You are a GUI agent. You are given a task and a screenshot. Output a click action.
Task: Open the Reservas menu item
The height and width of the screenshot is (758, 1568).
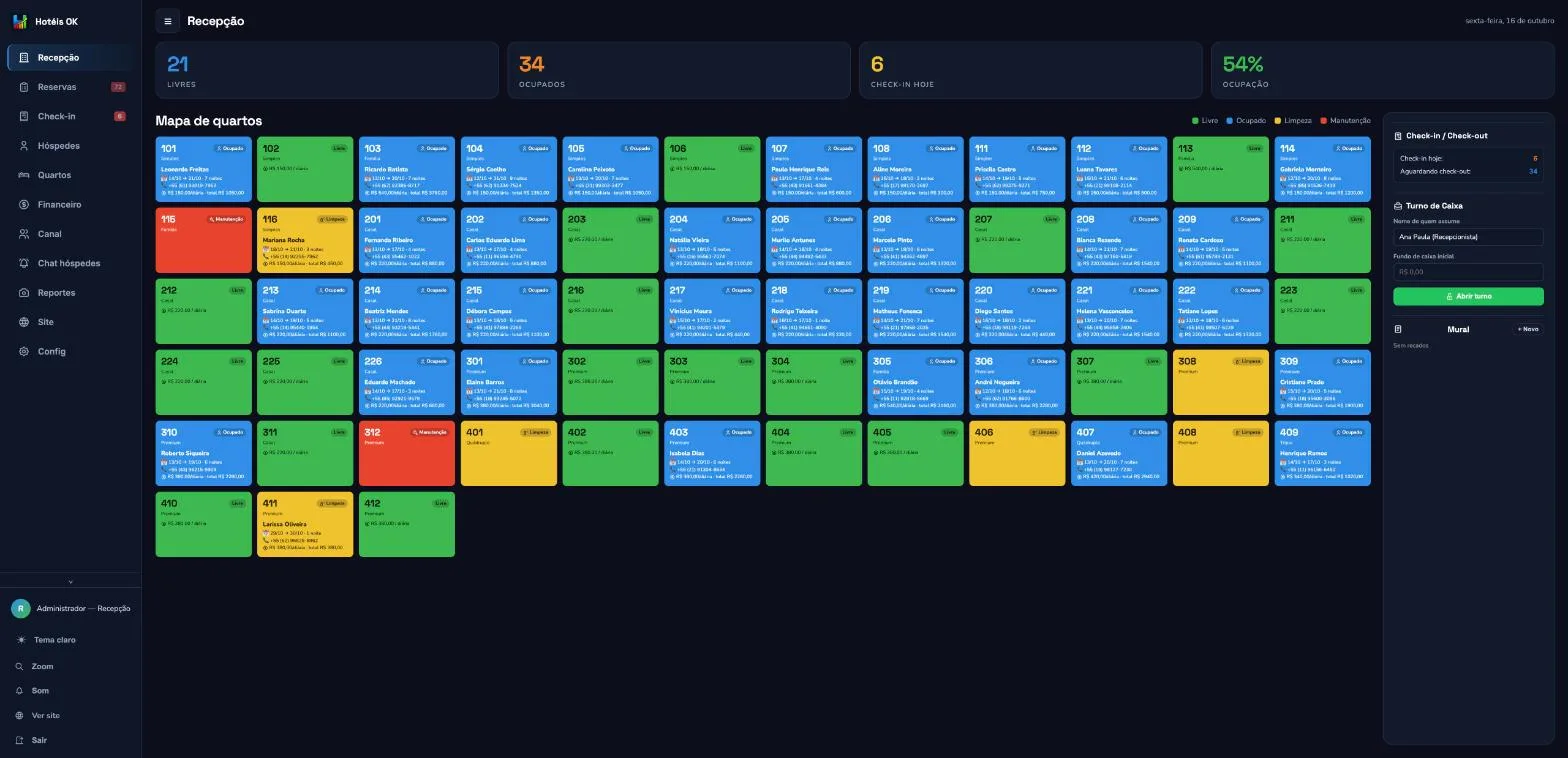pos(70,87)
